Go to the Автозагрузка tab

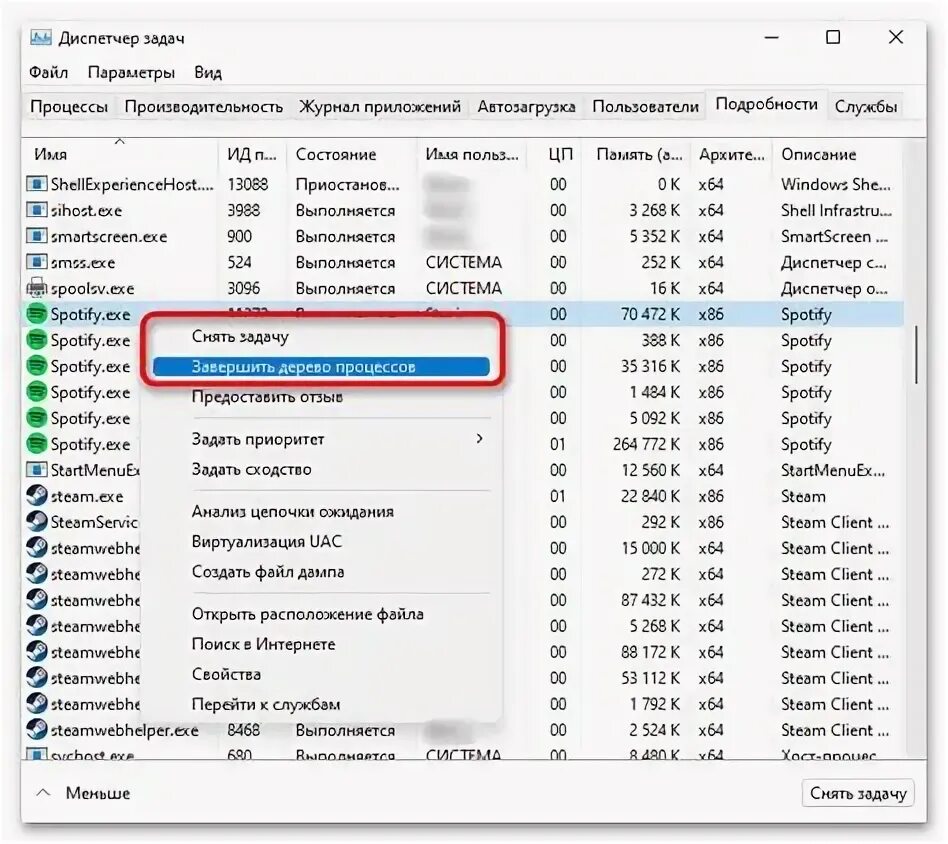526,106
